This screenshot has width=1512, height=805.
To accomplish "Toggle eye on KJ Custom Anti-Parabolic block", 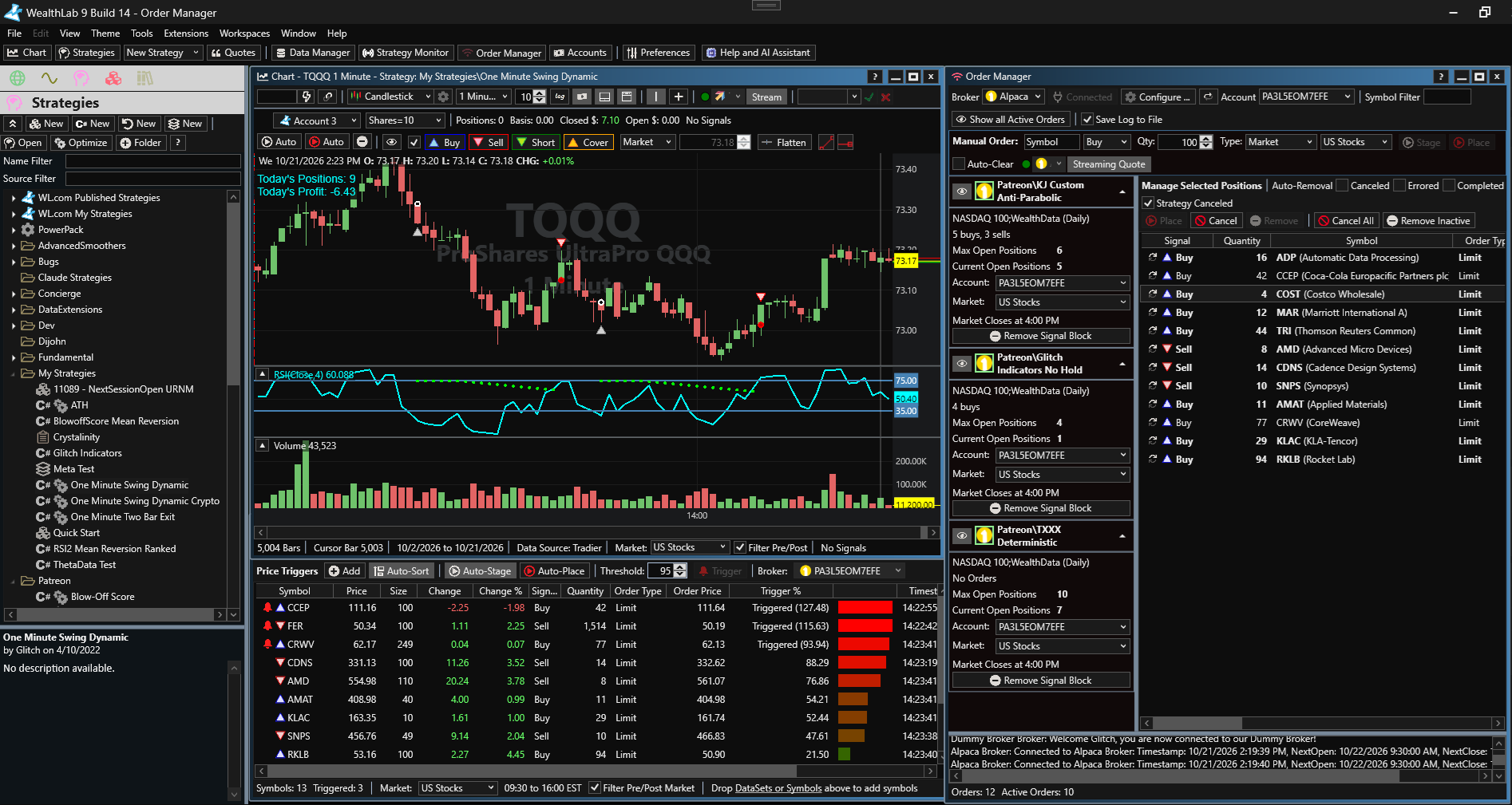I will tap(962, 191).
